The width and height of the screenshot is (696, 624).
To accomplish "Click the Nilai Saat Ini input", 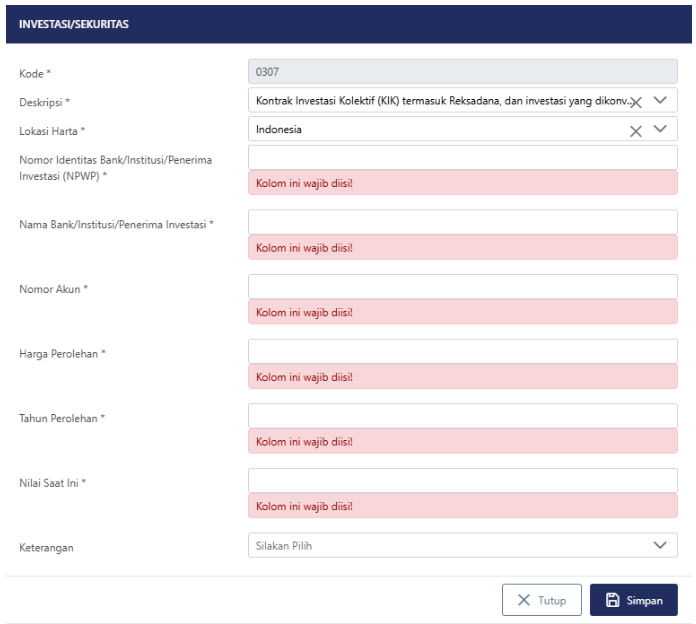I will 462,480.
